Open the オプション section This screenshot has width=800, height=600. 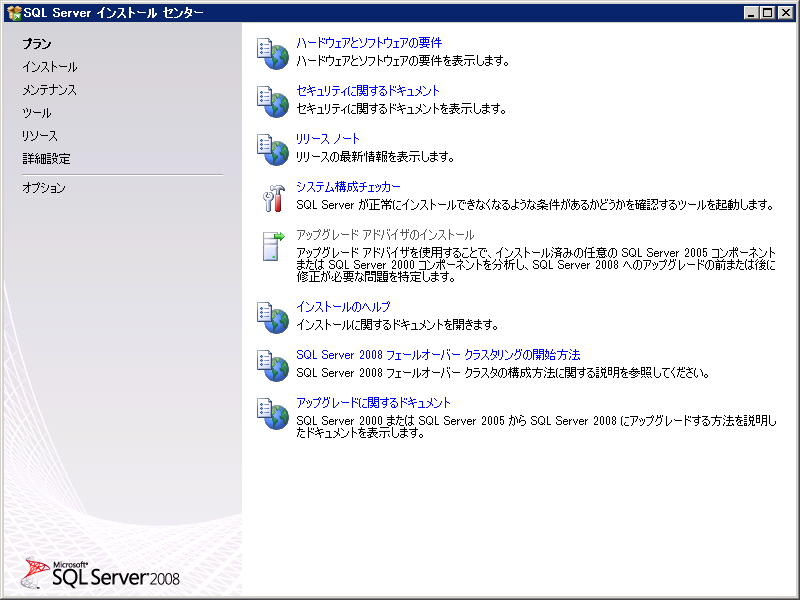47,188
